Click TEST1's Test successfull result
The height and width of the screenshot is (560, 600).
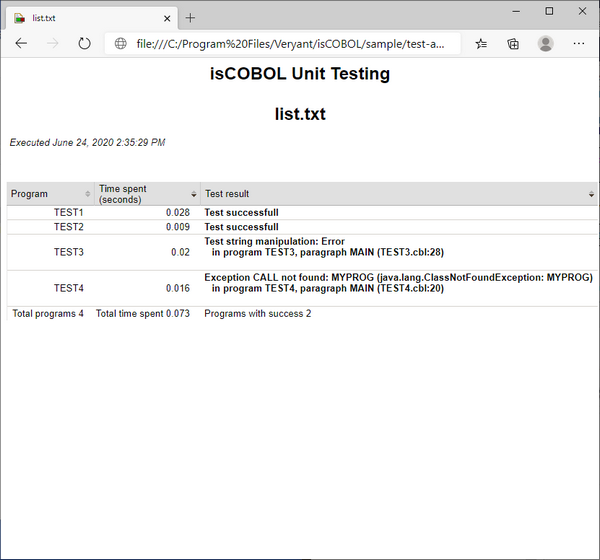click(x=241, y=212)
